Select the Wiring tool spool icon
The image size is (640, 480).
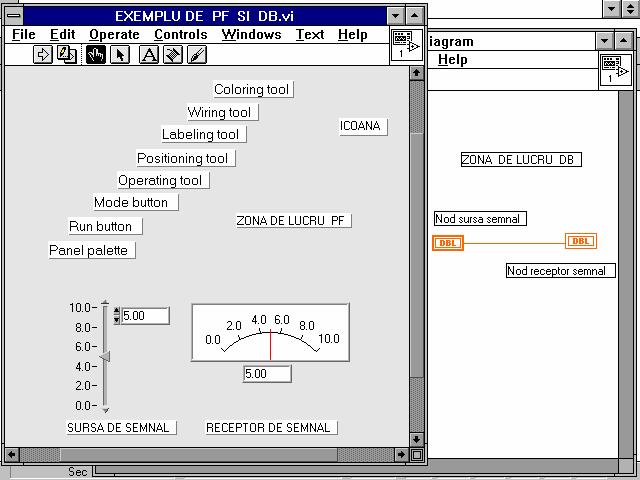coord(173,54)
